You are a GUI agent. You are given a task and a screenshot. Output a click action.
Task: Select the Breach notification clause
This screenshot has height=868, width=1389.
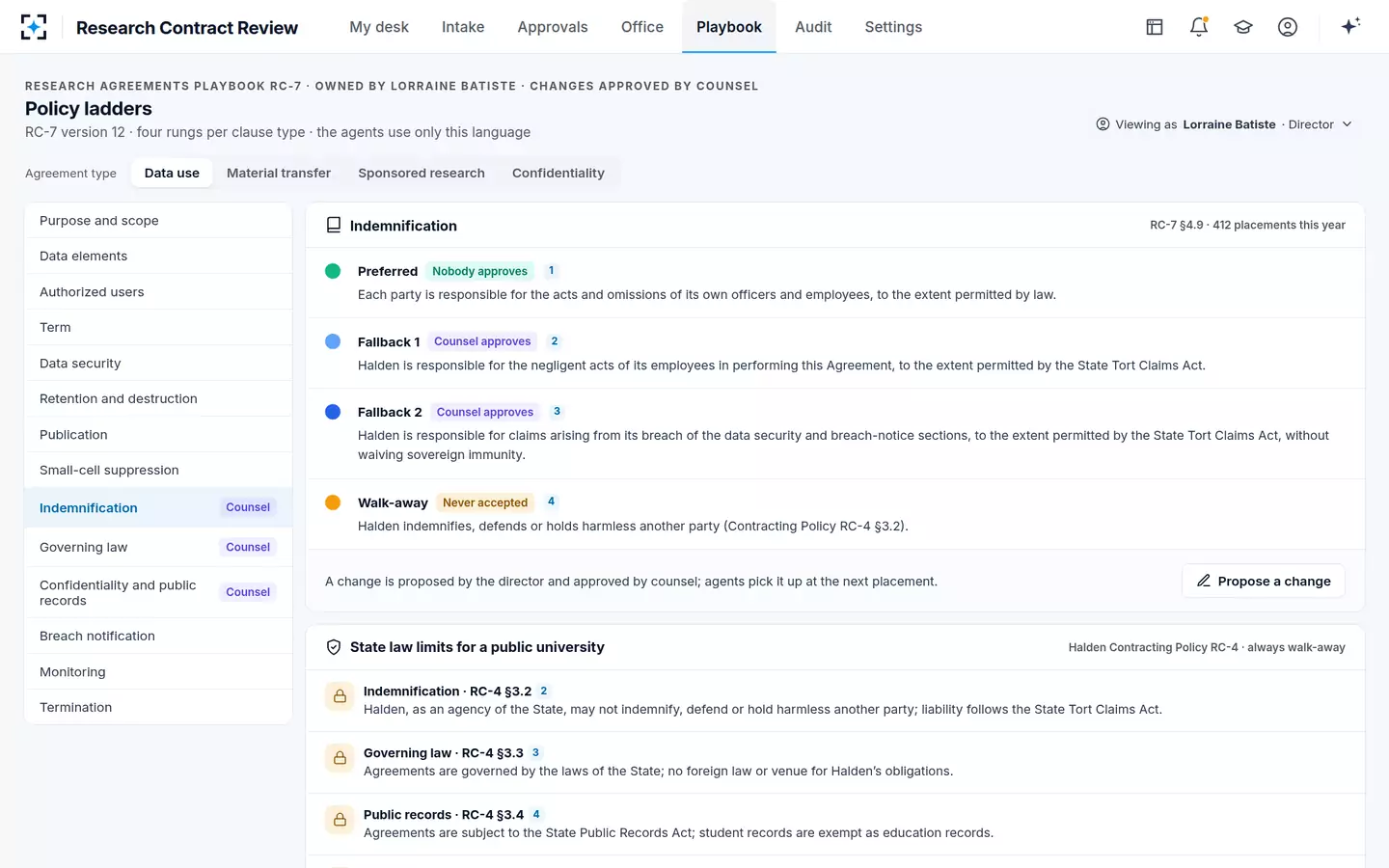click(x=158, y=637)
